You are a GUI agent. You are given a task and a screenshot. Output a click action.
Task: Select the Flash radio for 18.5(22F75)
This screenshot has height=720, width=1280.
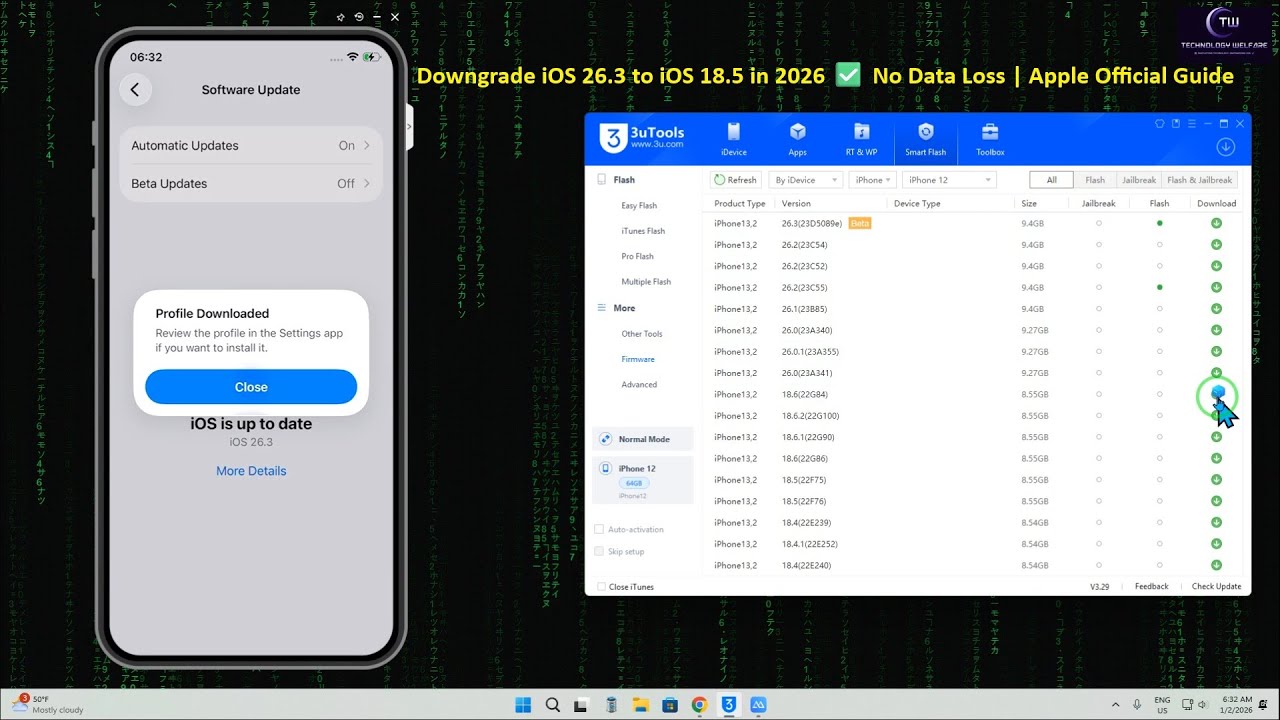pos(1159,480)
